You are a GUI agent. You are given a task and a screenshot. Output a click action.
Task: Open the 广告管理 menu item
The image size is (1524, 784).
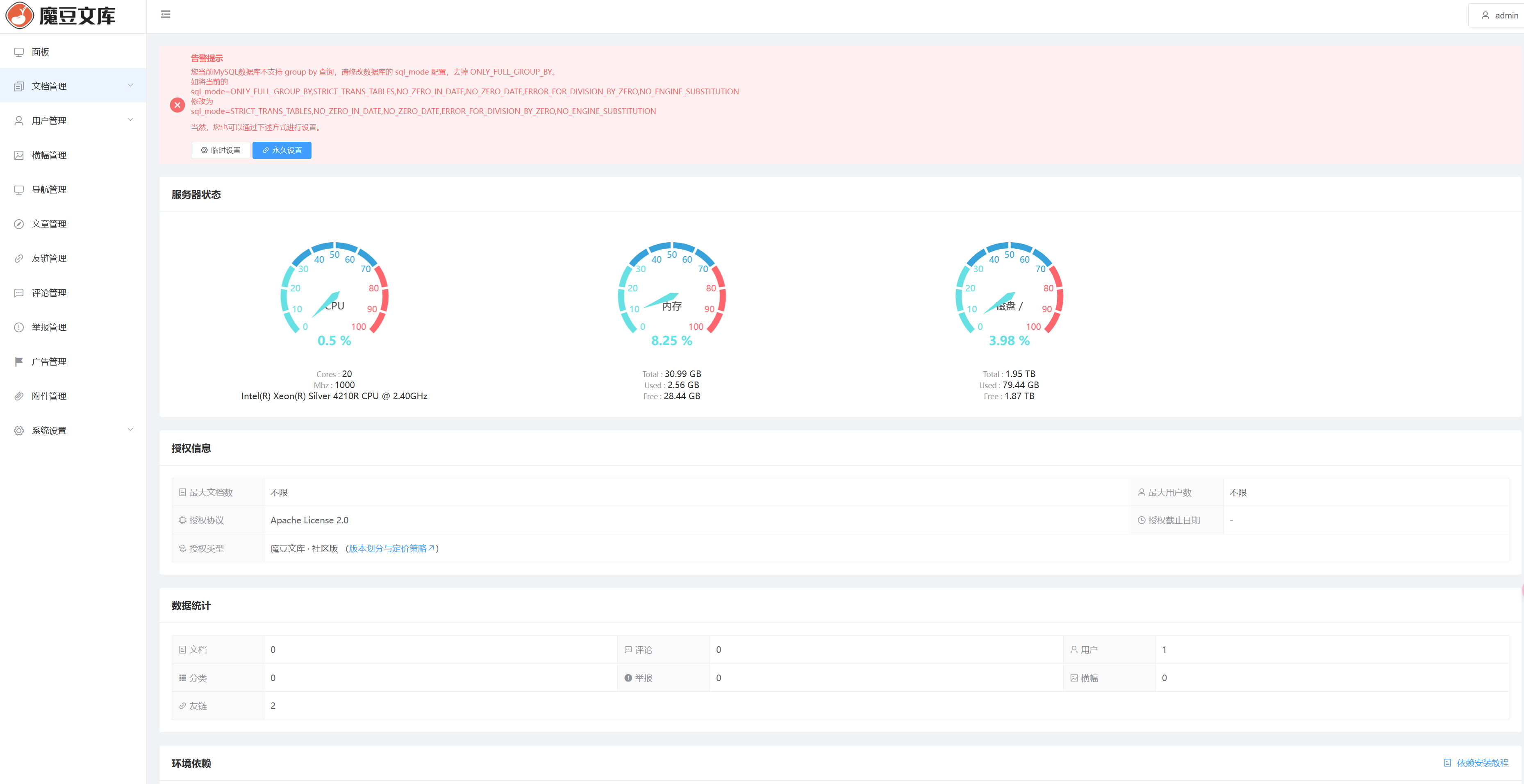coord(73,361)
